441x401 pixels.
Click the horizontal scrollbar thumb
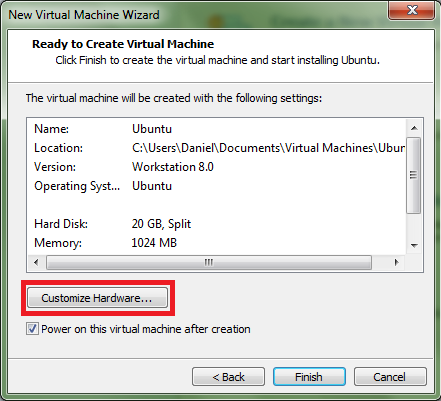coord(209,262)
